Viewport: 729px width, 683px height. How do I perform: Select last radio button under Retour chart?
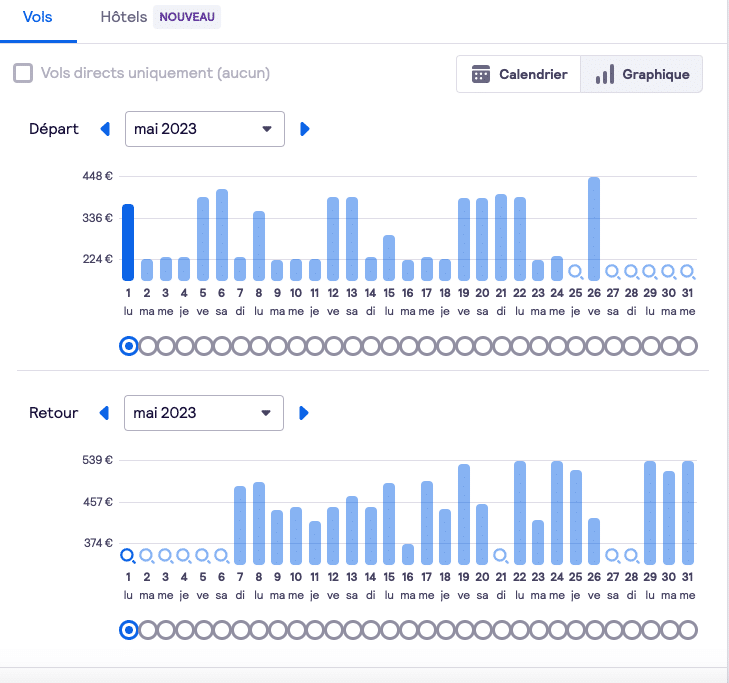click(x=687, y=630)
